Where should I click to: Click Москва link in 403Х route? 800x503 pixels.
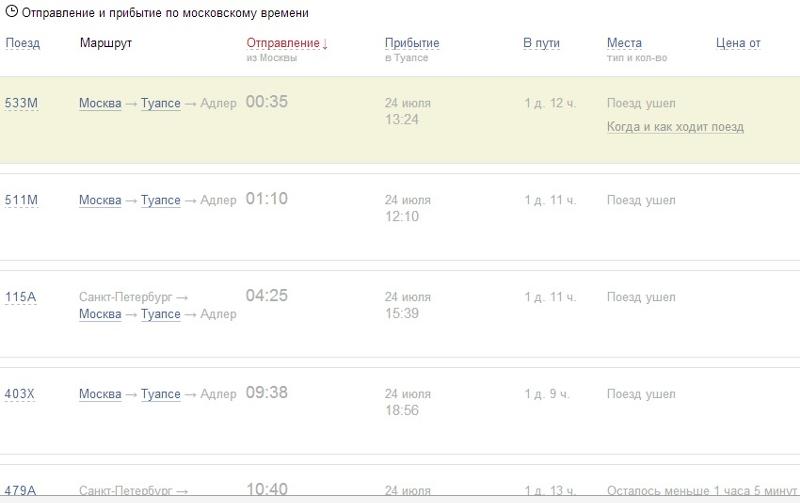point(100,394)
